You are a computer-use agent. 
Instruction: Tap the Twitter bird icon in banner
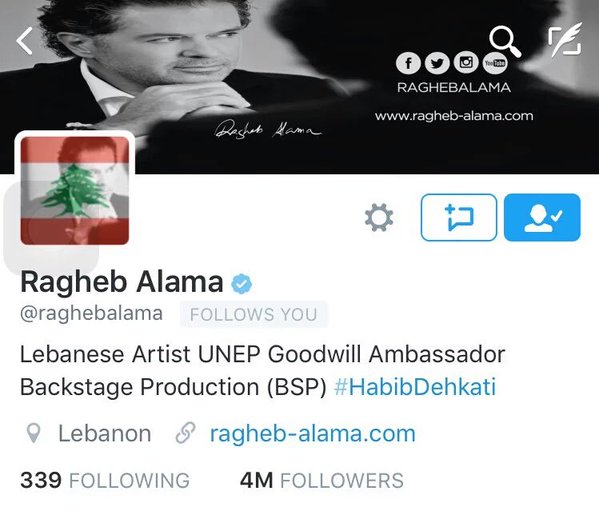[x=437, y=63]
